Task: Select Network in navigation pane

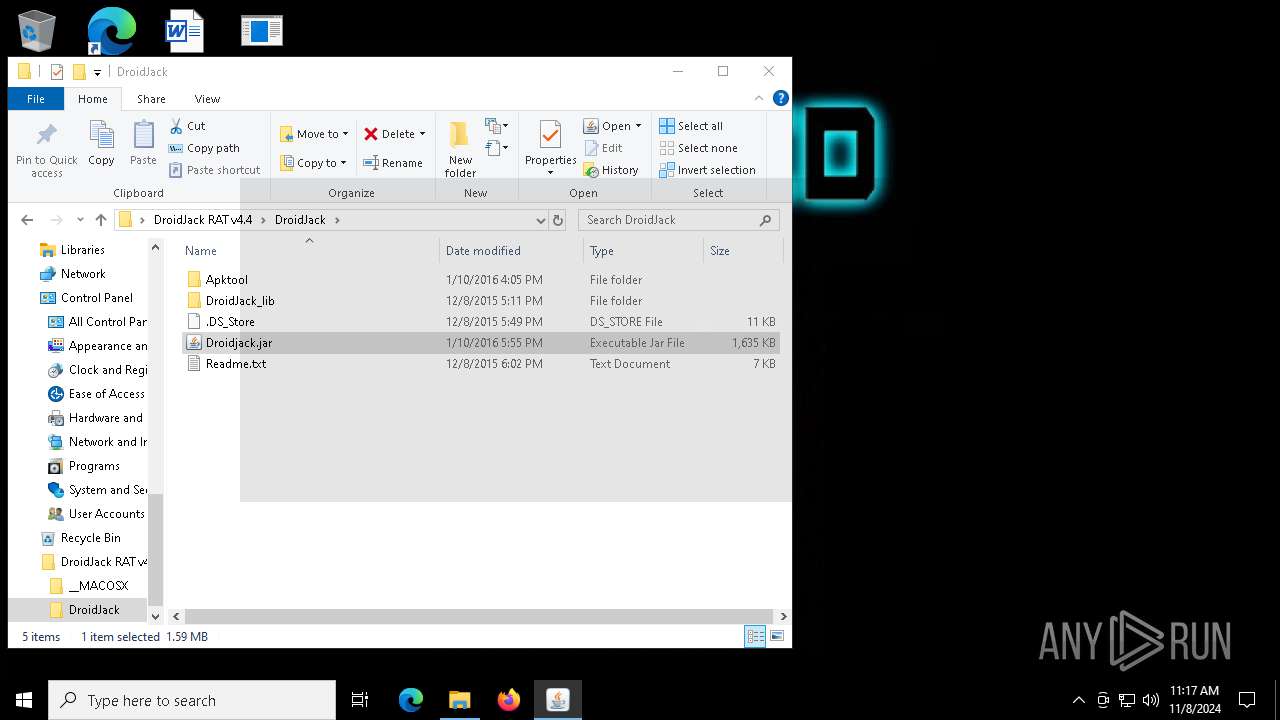Action: coord(83,274)
